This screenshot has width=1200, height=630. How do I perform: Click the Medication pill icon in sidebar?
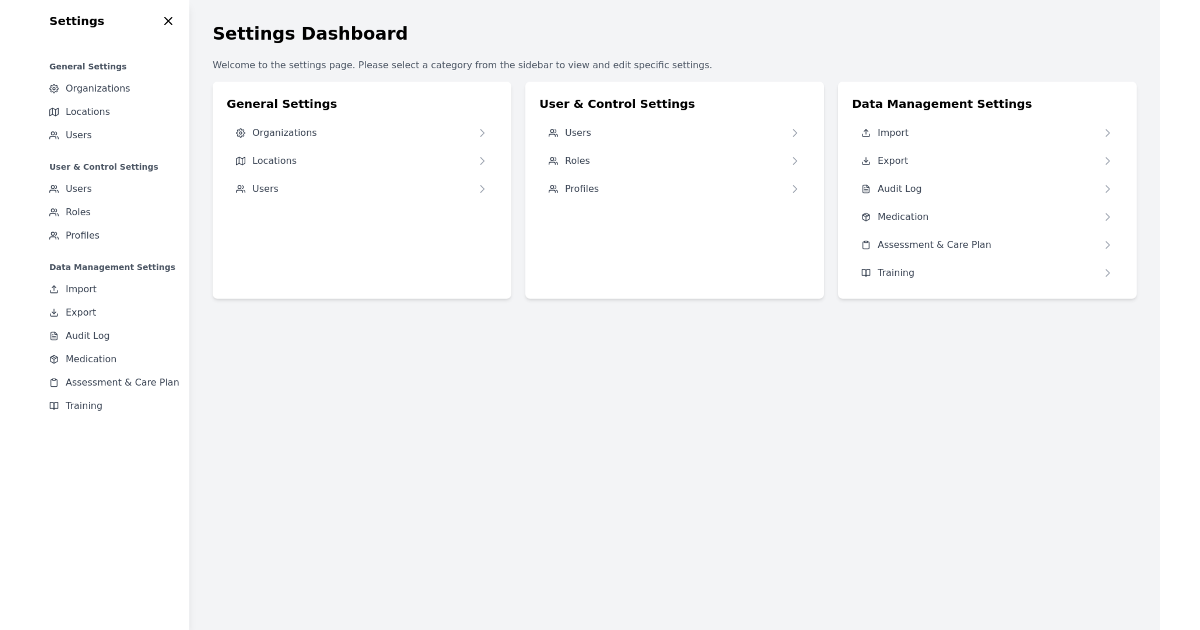pyautogui.click(x=53, y=359)
